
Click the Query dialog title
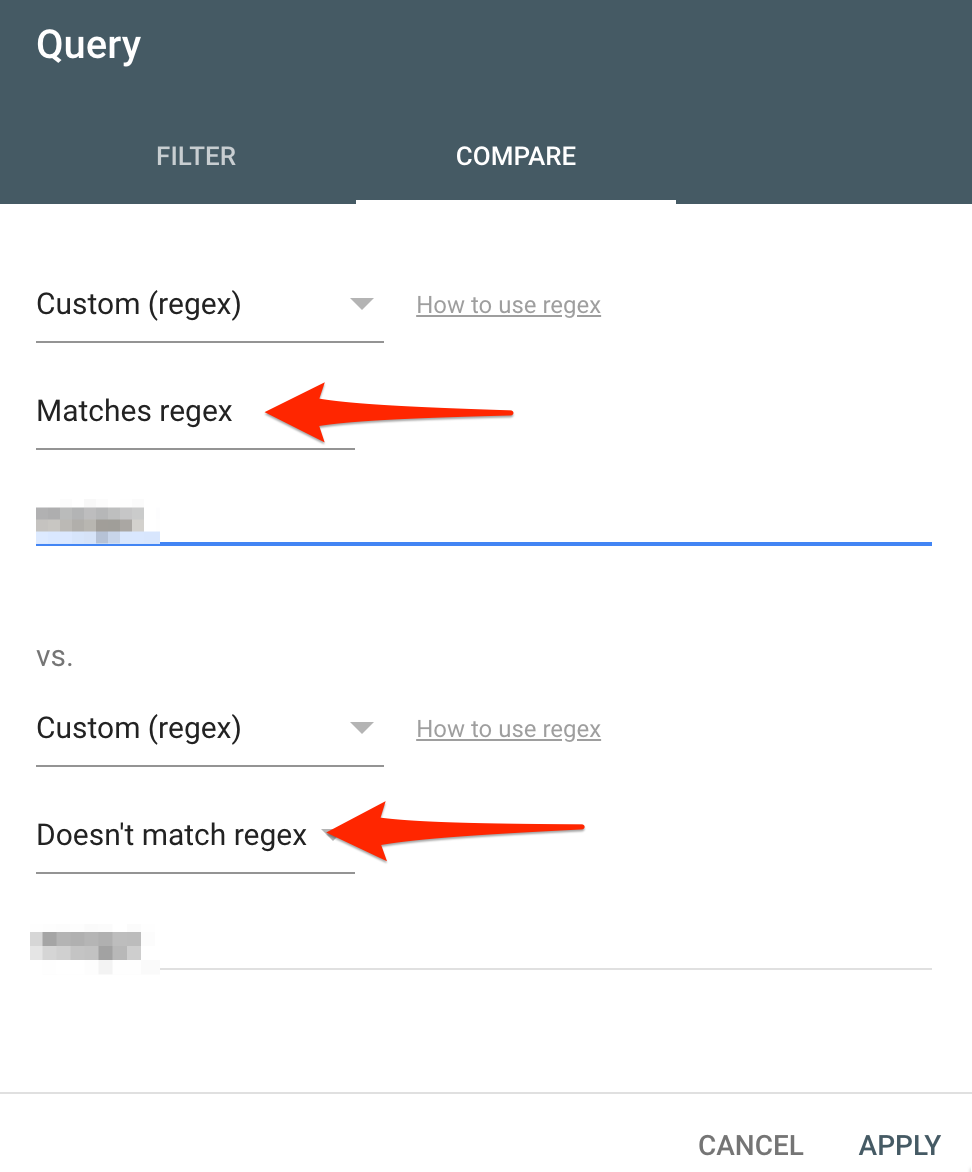pos(88,46)
